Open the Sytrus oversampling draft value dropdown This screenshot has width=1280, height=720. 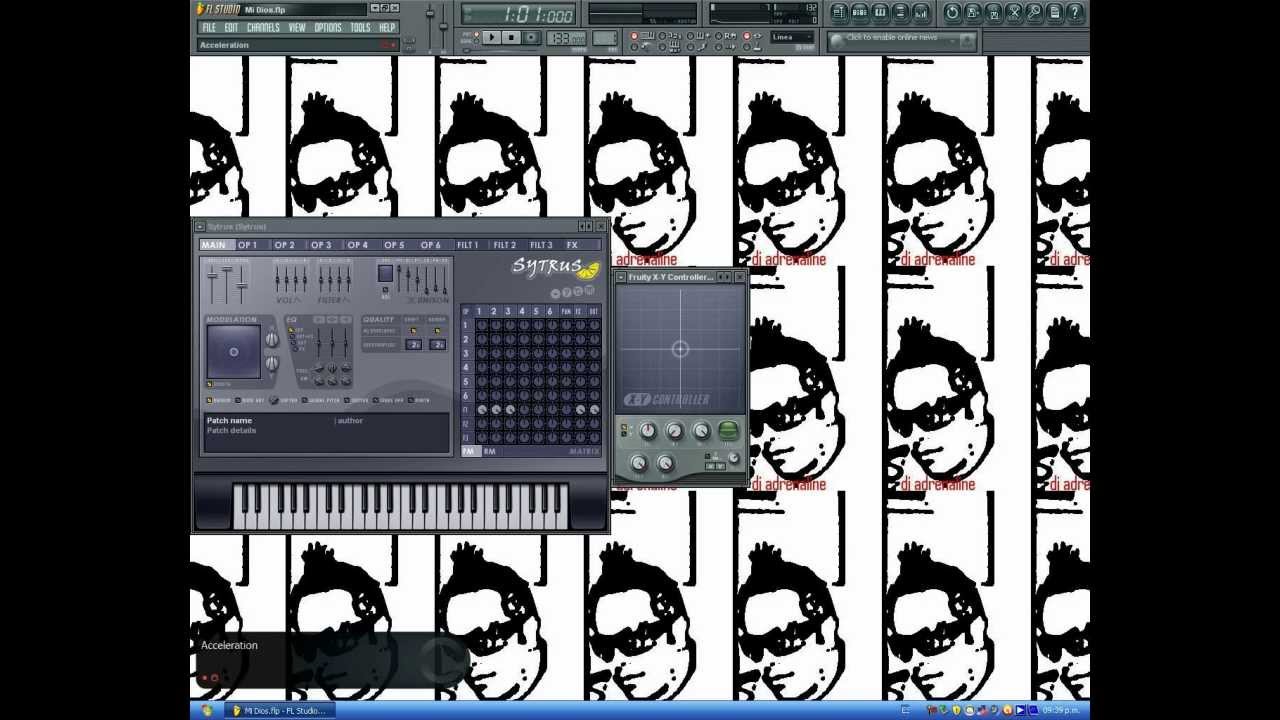(x=413, y=344)
